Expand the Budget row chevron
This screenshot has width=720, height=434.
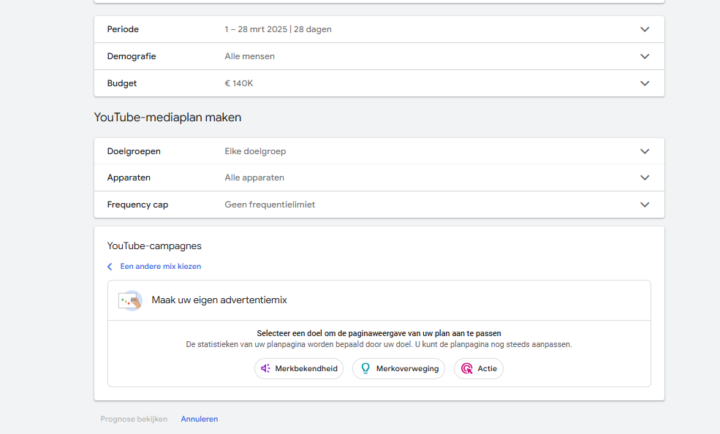point(645,84)
